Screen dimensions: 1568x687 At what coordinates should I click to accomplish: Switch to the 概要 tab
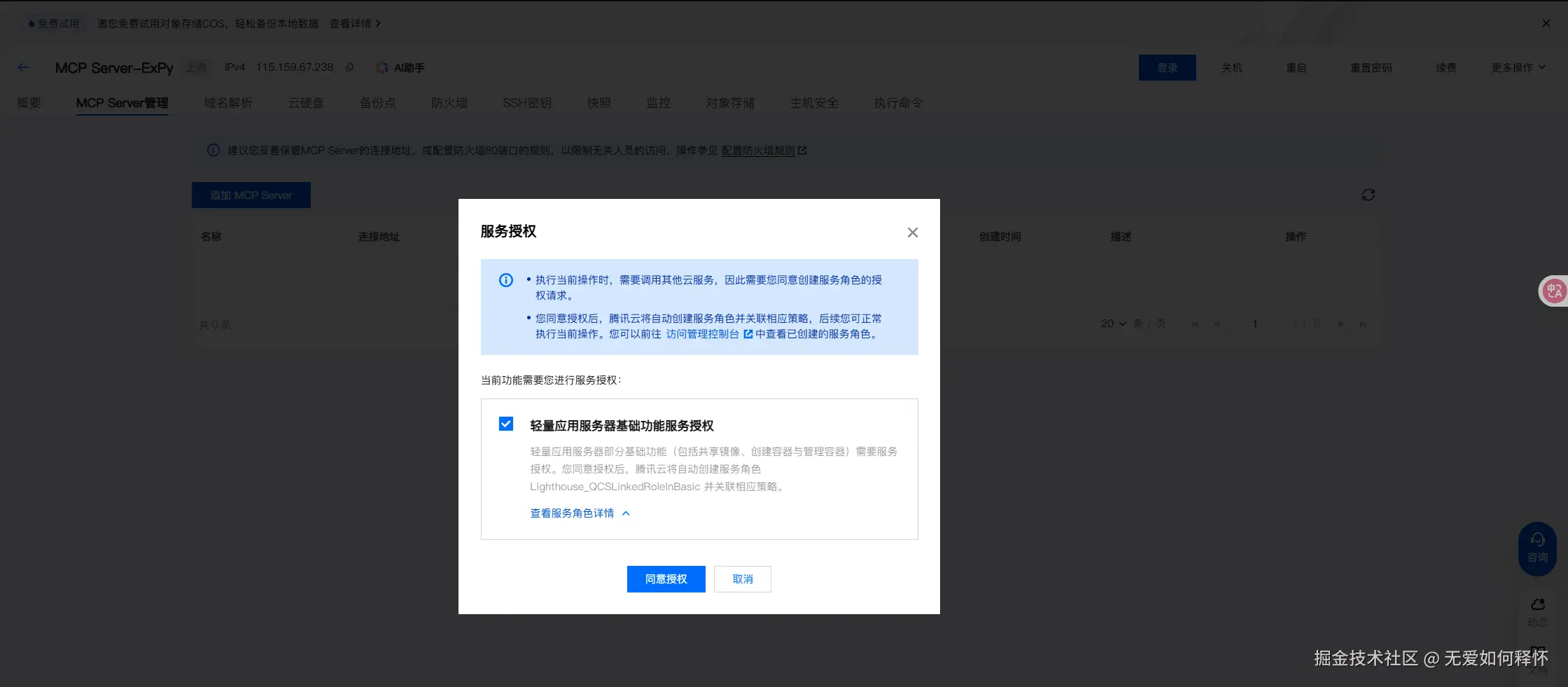pos(29,103)
